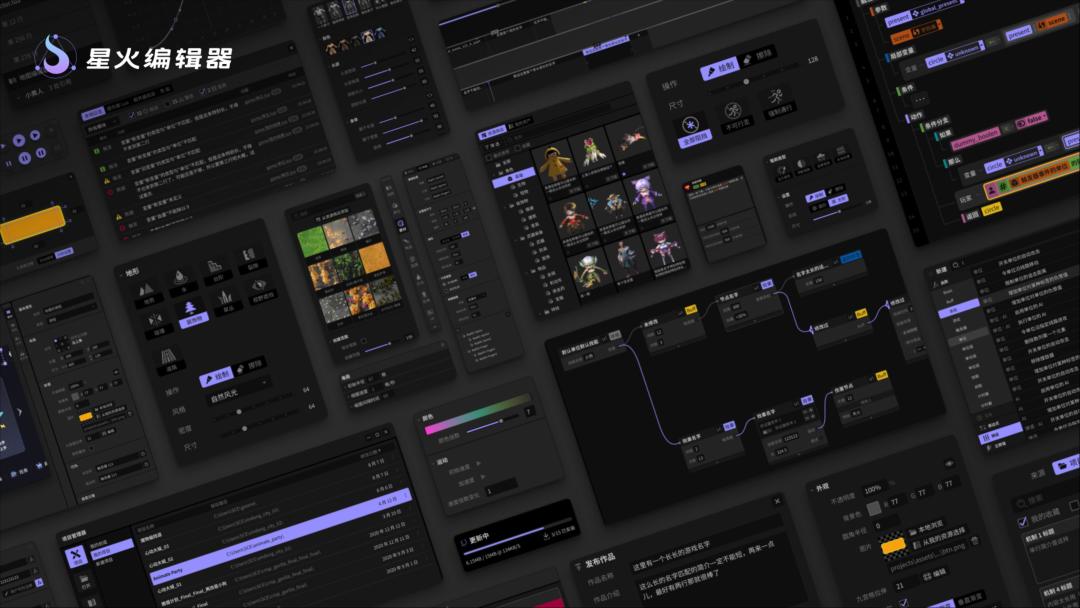Click the question mark button in 颜色 panel
Screen dimensions: 1080x608
click(529, 412)
